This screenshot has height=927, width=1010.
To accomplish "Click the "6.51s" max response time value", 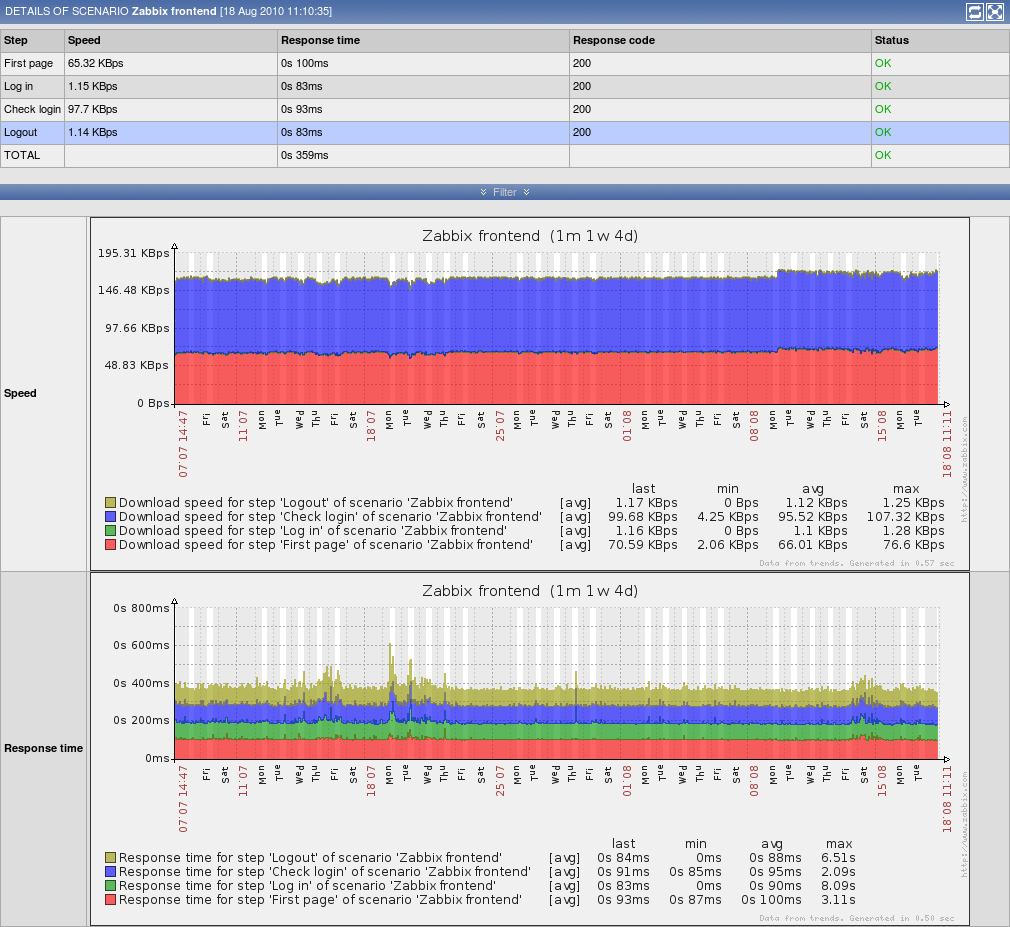I will click(x=838, y=857).
